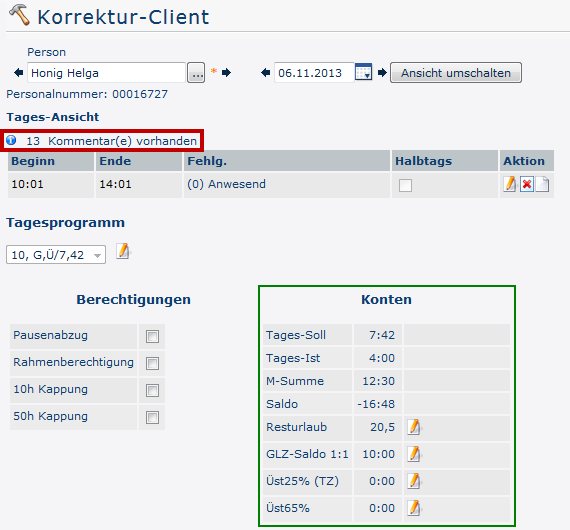Delete the 10:01 booking with red X

click(527, 185)
